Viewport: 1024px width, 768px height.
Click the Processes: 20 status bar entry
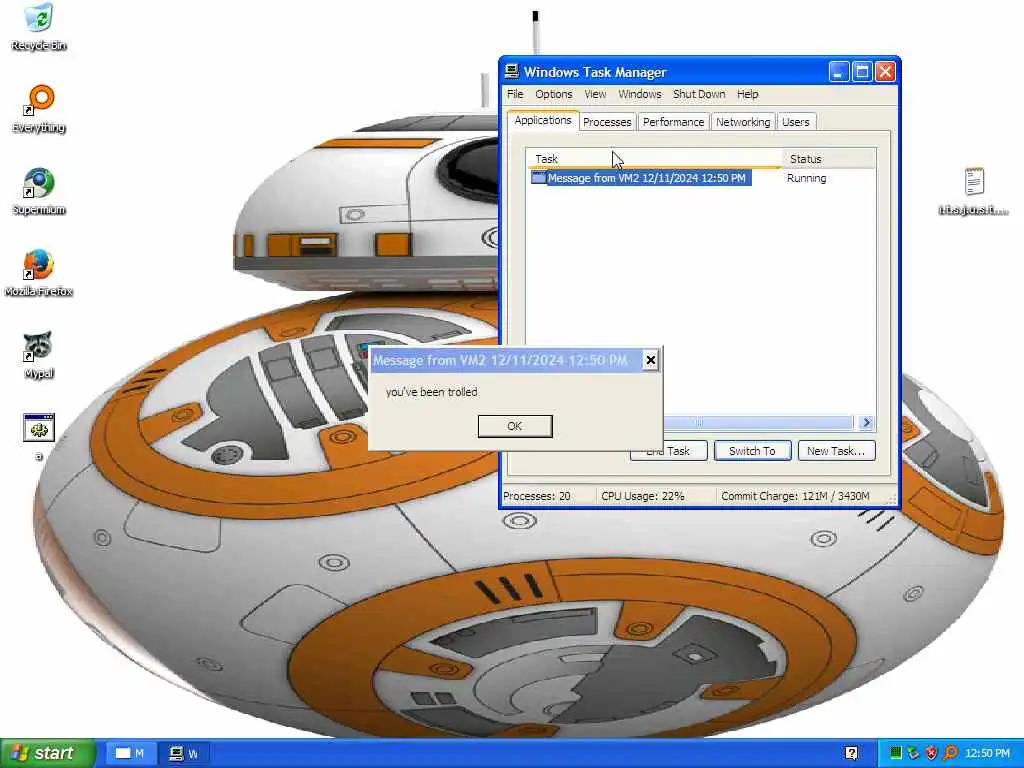coord(537,496)
